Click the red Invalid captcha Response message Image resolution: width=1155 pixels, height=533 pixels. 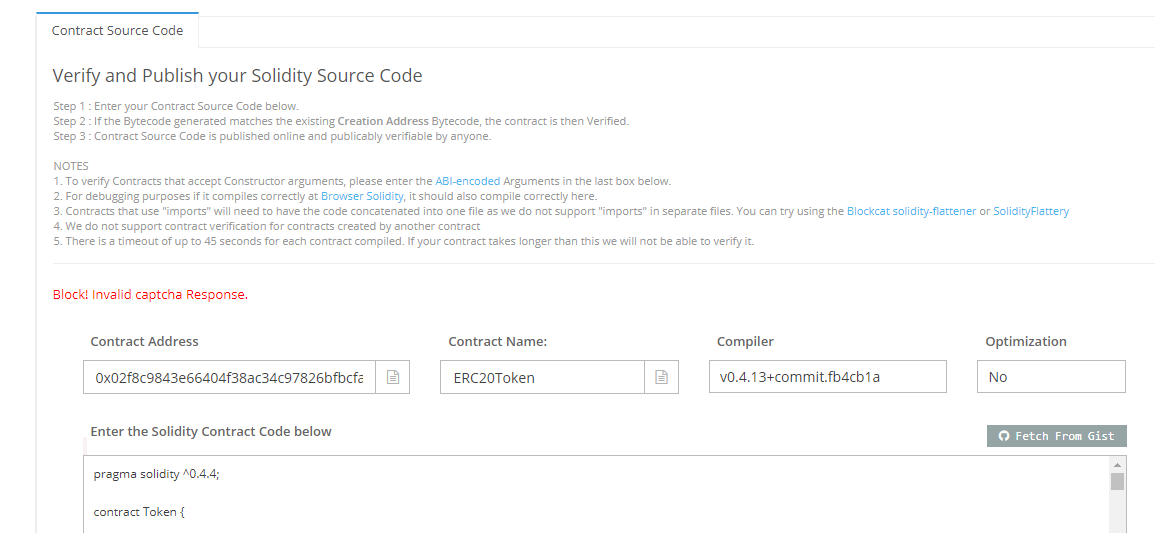click(x=150, y=295)
